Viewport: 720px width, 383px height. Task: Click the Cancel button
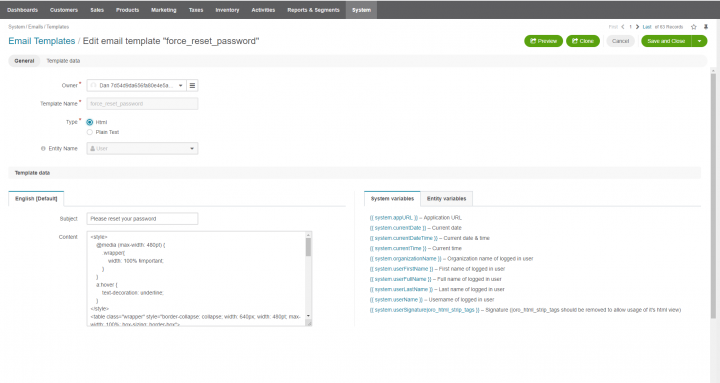[620, 41]
